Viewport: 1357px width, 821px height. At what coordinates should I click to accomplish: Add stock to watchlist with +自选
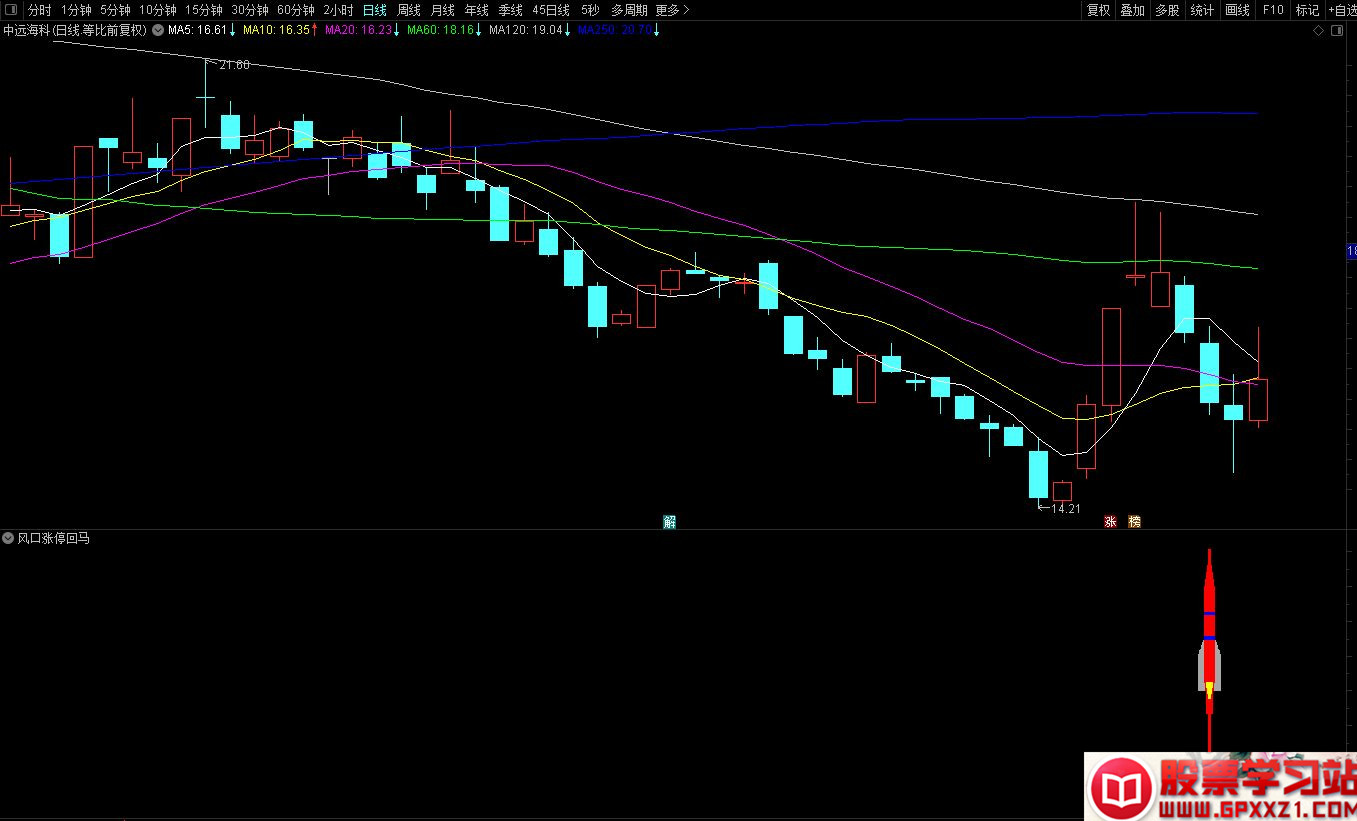[1342, 10]
